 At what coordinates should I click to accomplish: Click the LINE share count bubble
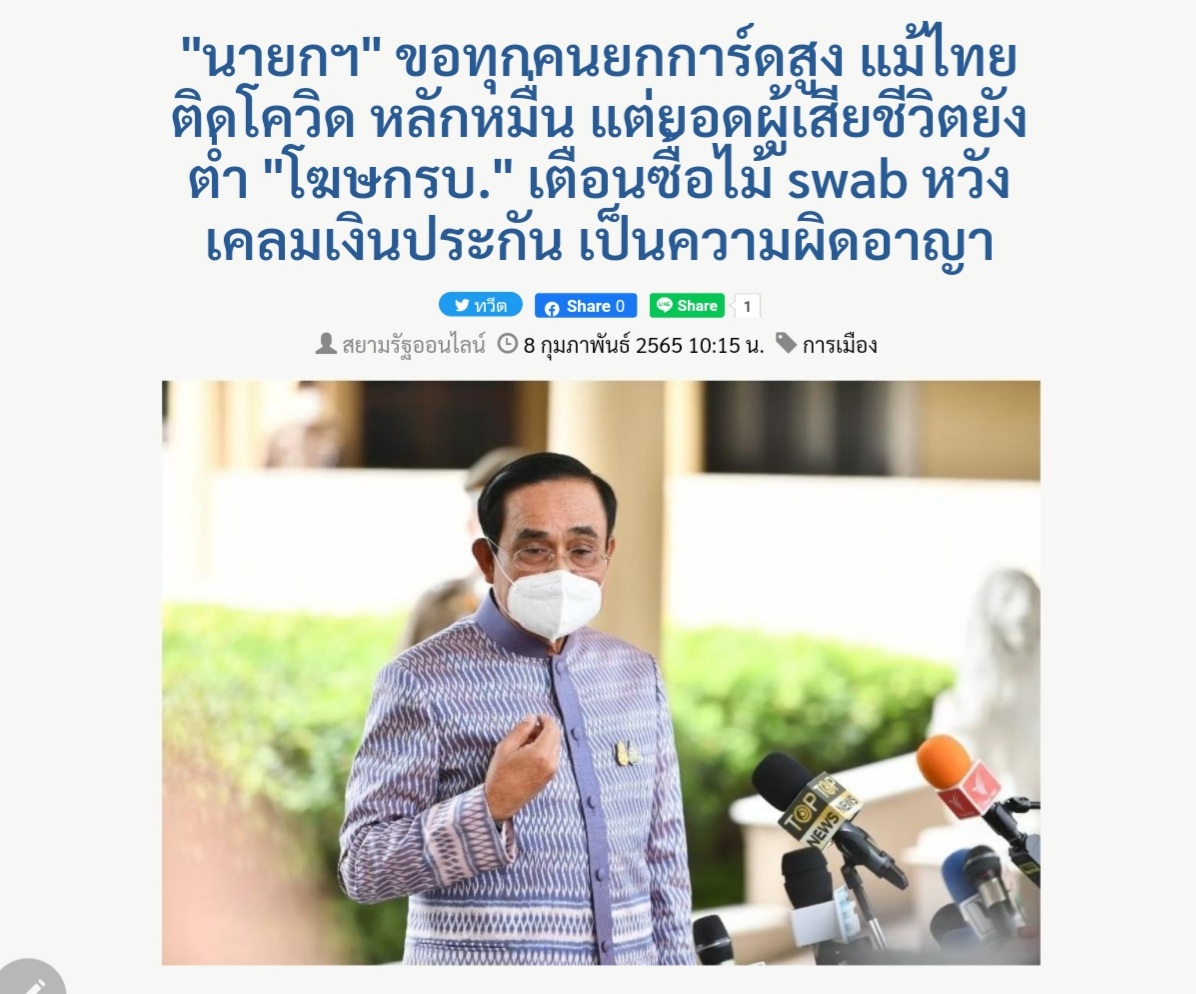(747, 306)
